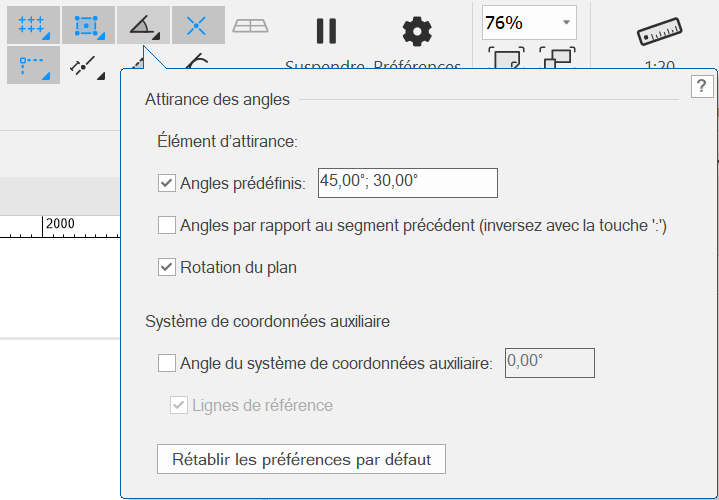The image size is (719, 500).
Task: Enable auxiliary coordinate system angle checkbox
Action: point(167,363)
